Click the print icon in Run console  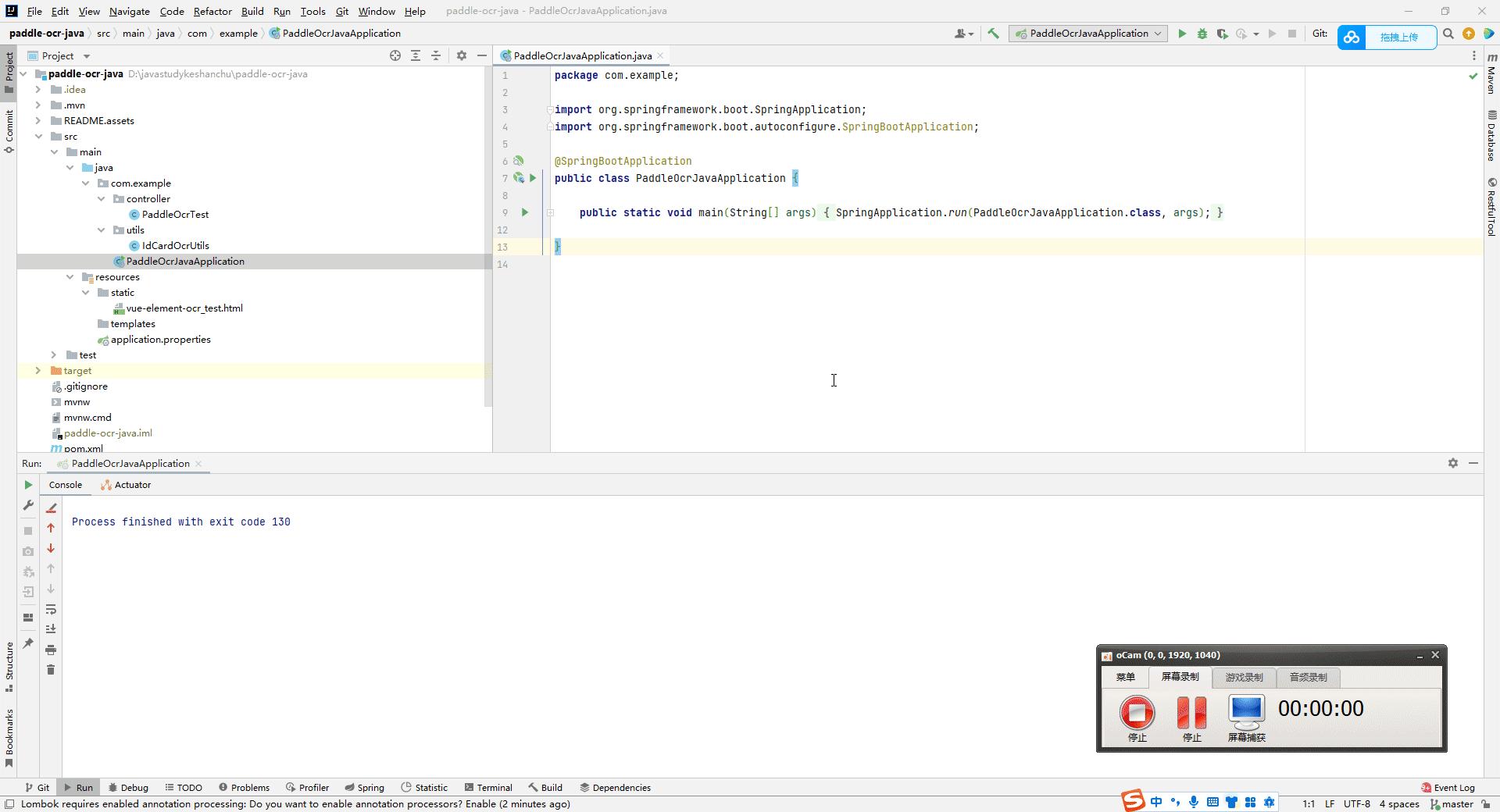tap(51, 650)
